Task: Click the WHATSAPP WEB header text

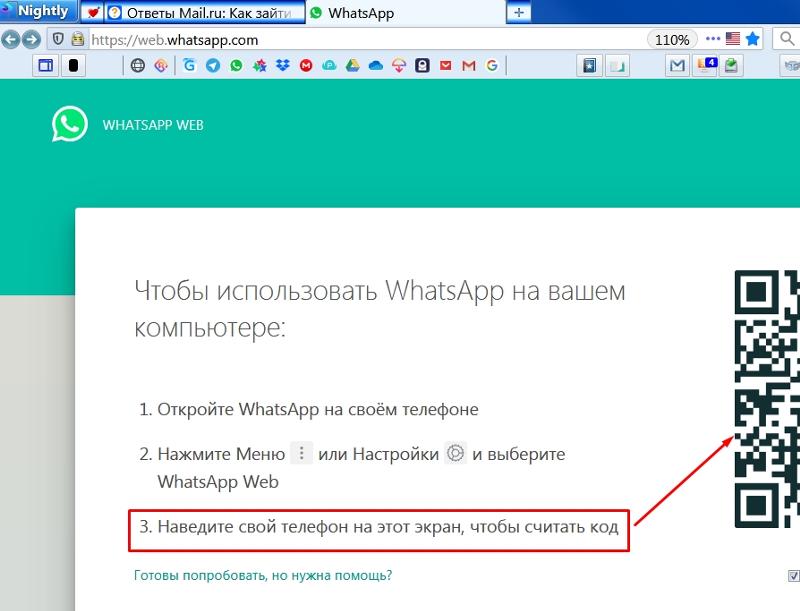Action: point(153,125)
